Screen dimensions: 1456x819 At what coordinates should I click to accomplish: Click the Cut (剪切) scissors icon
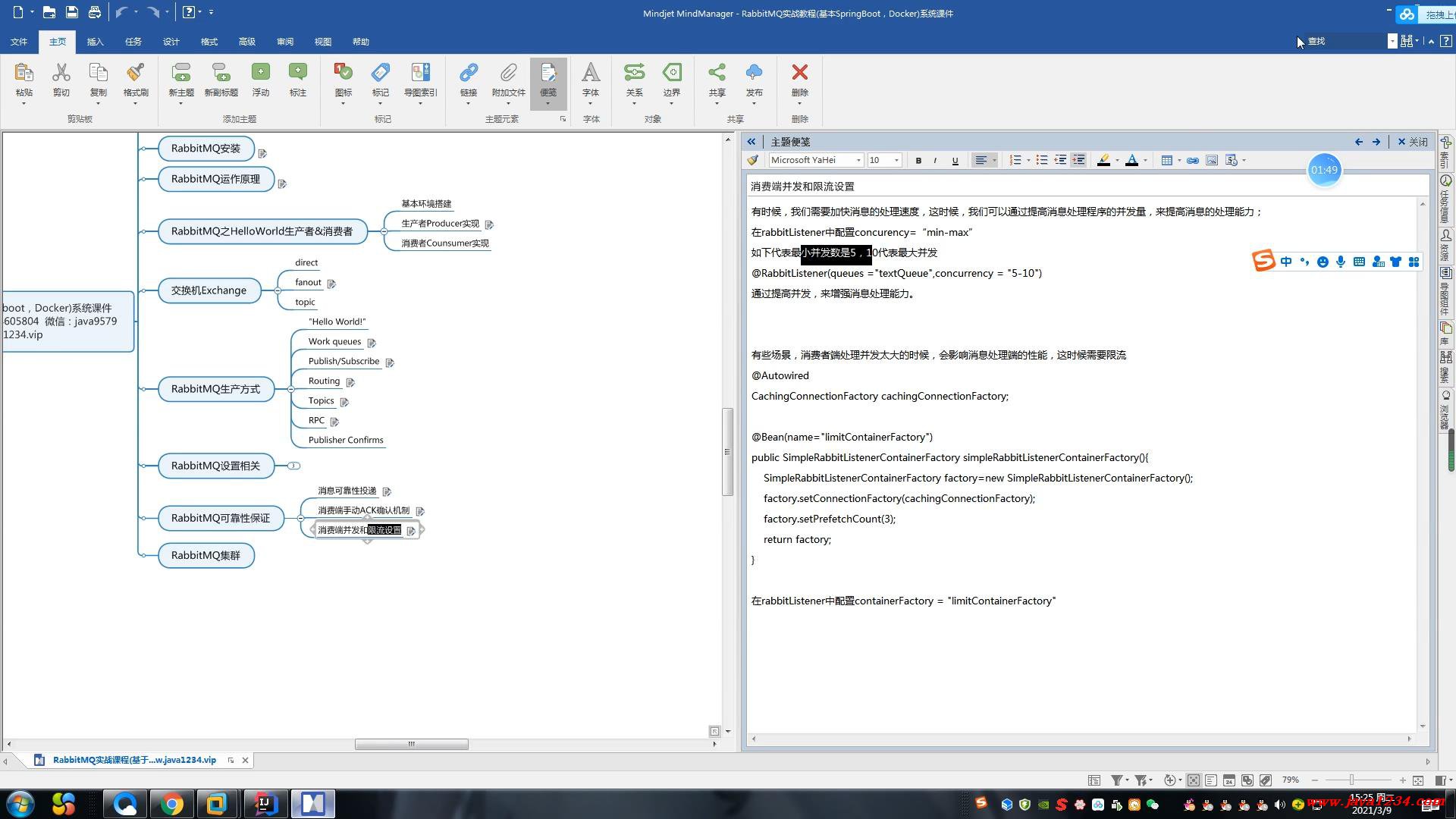click(61, 73)
